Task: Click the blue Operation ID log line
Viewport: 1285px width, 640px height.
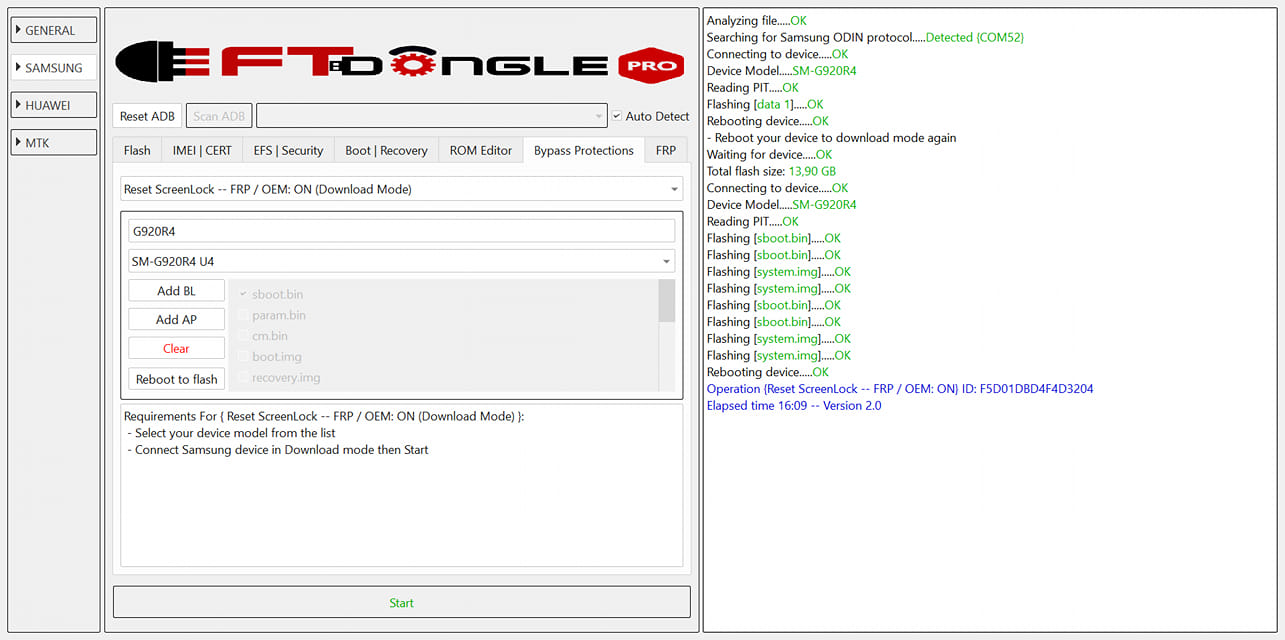Action: [900, 389]
